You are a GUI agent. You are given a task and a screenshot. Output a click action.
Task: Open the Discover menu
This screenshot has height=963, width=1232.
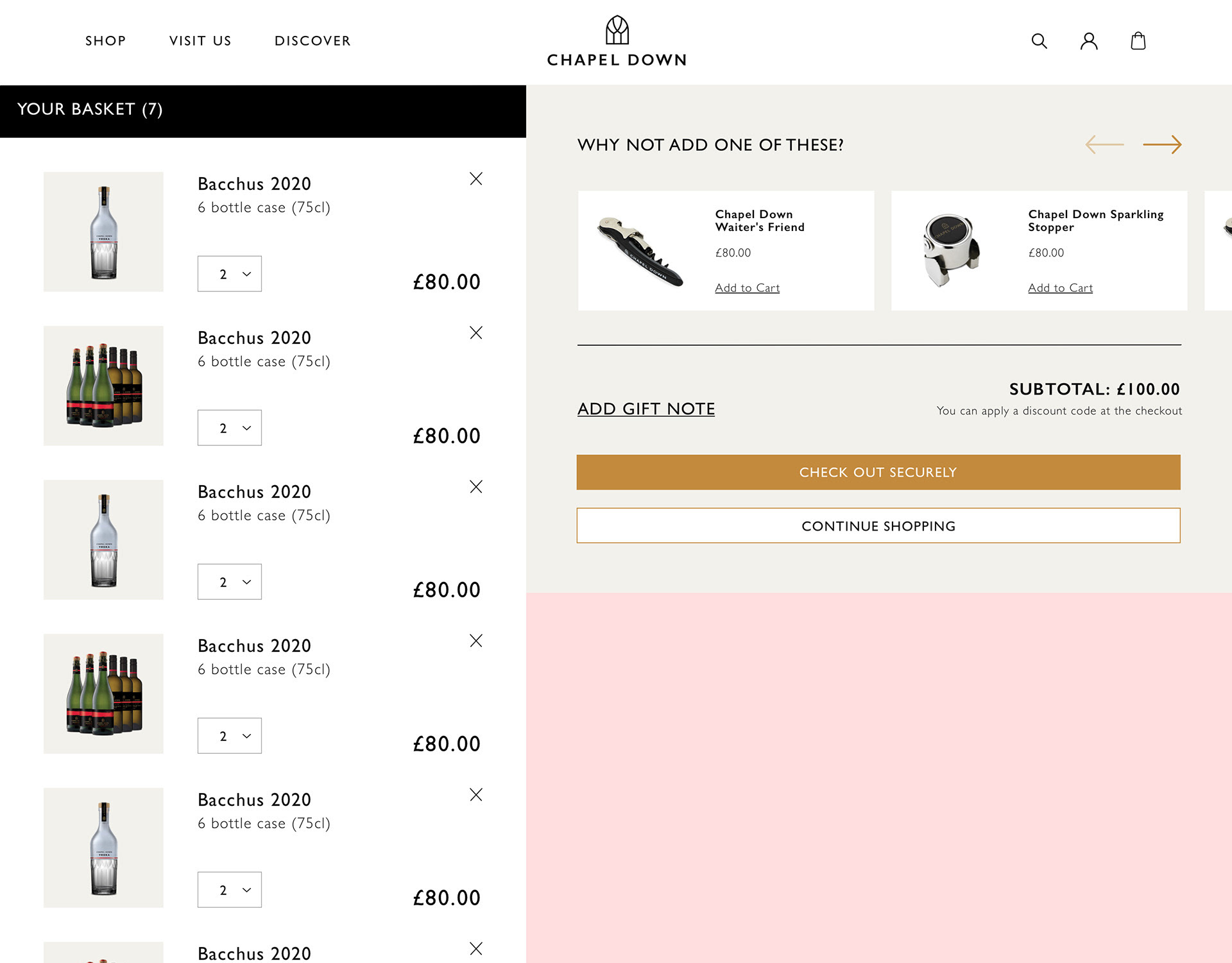coord(312,41)
